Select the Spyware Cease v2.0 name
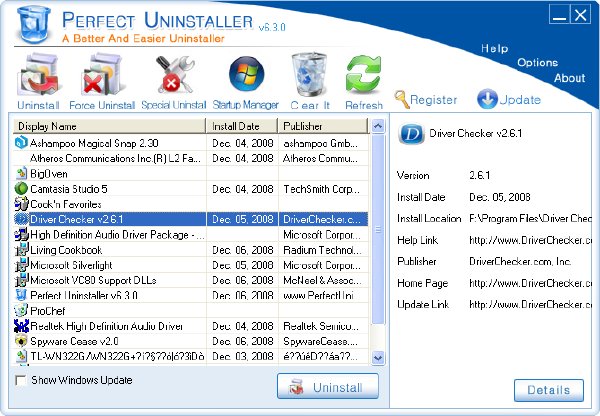Image resolution: width=600 pixels, height=416 pixels. pos(74,341)
